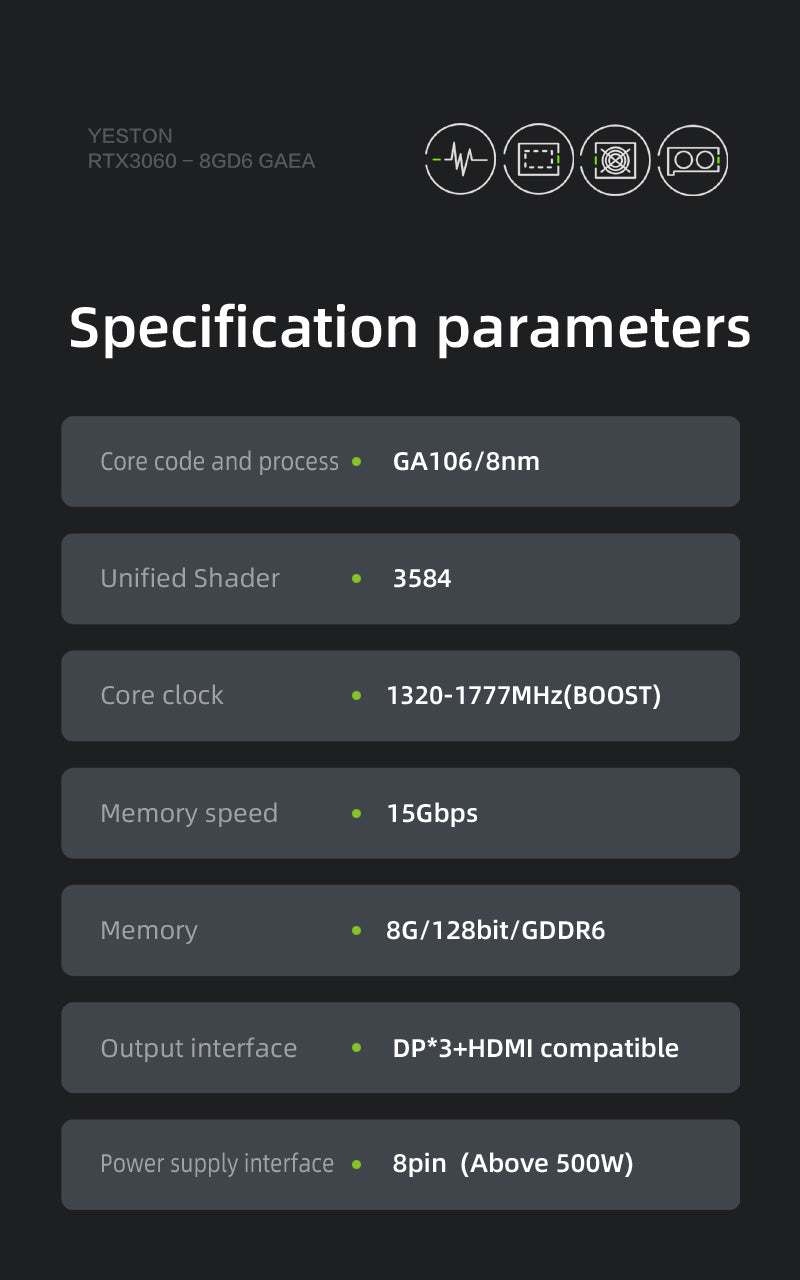Viewport: 800px width, 1280px height.
Task: Click the 8pin (Above 500W) value
Action: click(513, 1164)
